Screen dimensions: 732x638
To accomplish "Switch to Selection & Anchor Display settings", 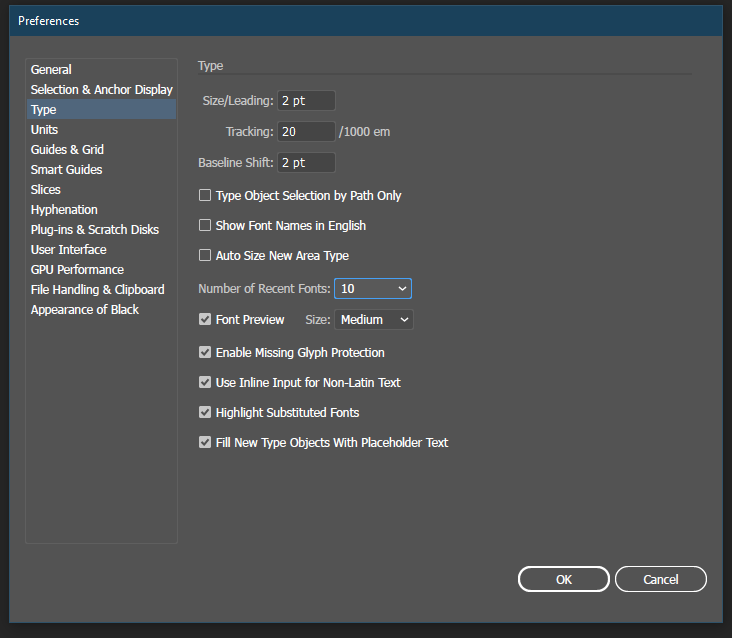I will 101,90.
